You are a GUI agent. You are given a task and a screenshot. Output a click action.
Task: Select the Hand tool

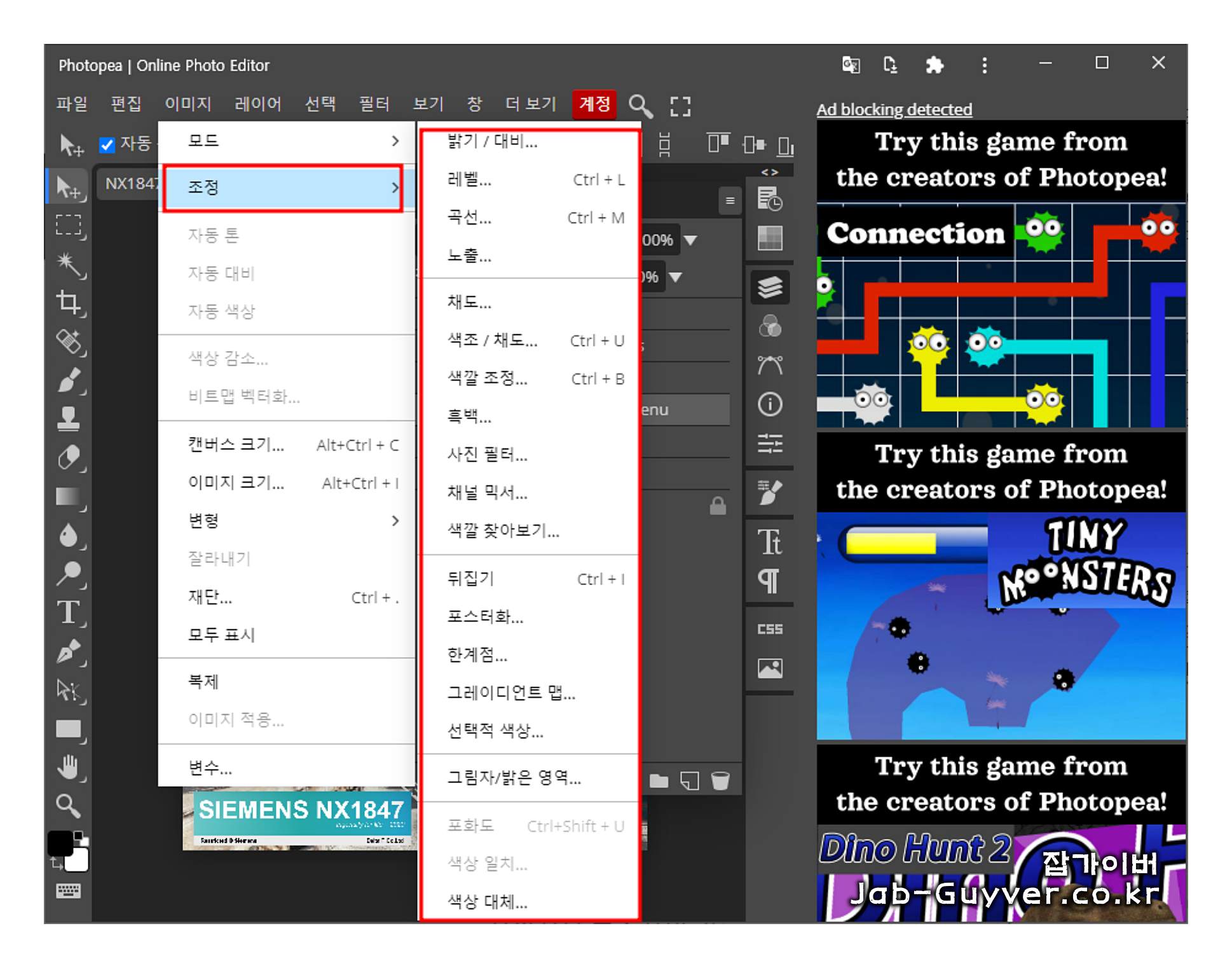tap(69, 767)
